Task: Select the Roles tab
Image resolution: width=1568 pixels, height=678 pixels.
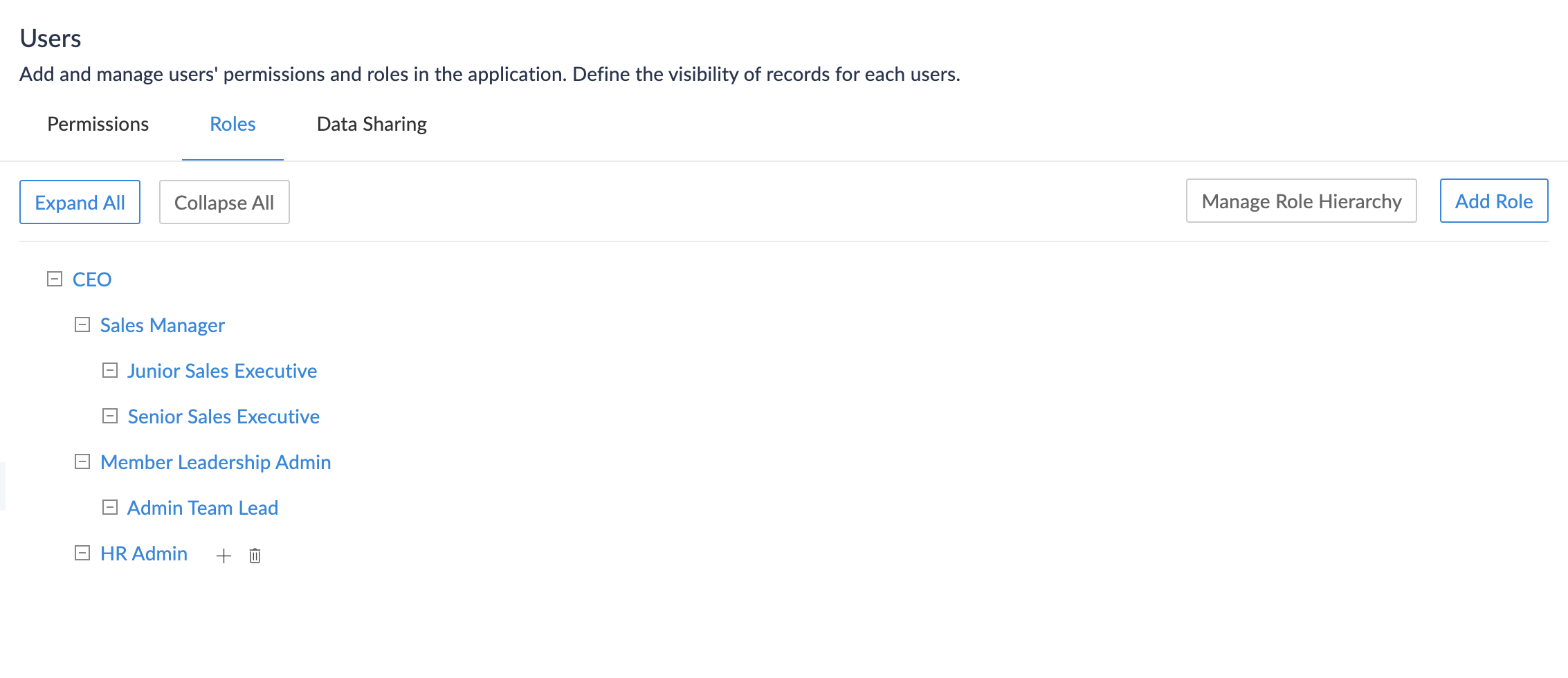Action: [233, 125]
